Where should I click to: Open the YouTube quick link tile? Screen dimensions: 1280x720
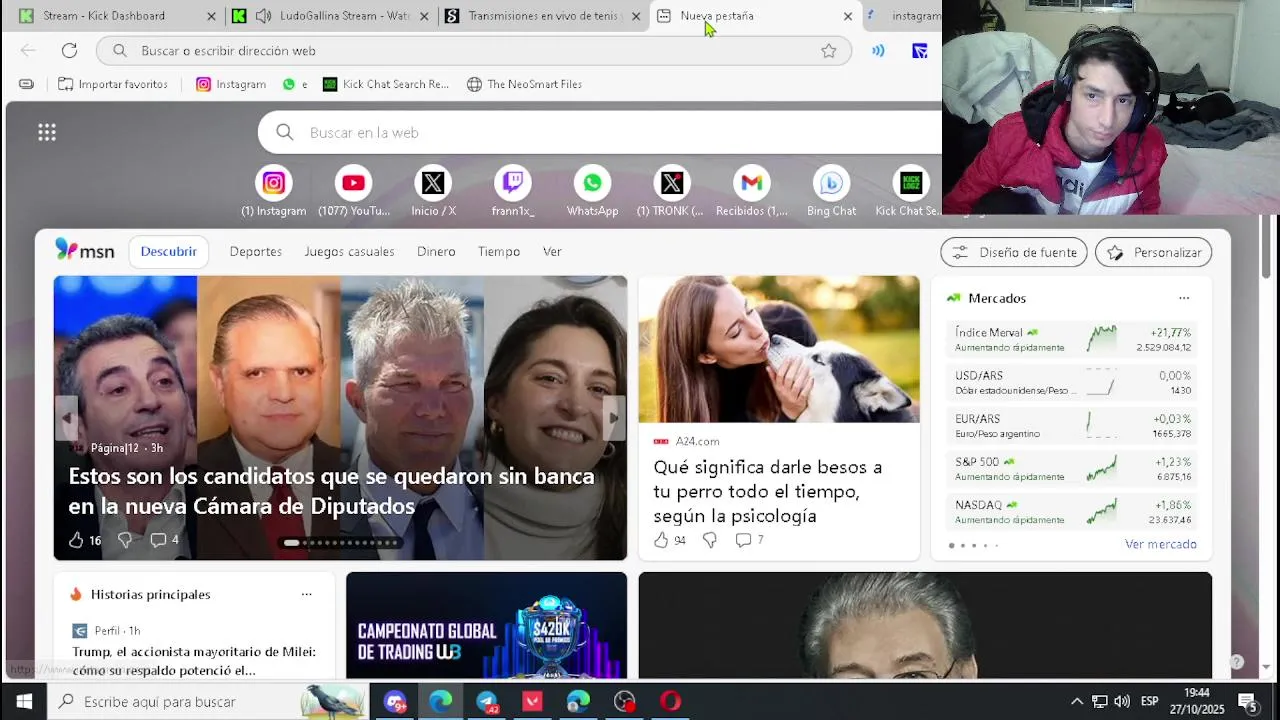tap(353, 192)
